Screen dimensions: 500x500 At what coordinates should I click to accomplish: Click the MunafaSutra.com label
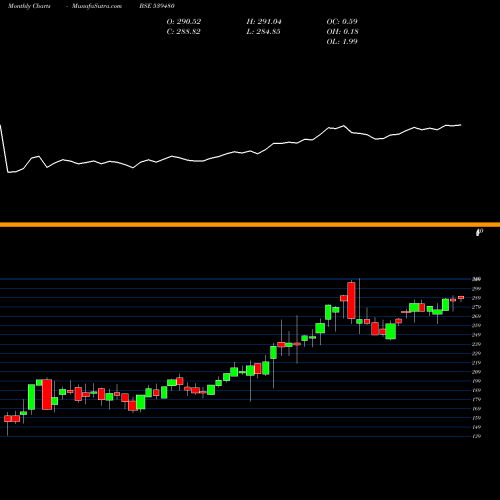(x=97, y=6)
